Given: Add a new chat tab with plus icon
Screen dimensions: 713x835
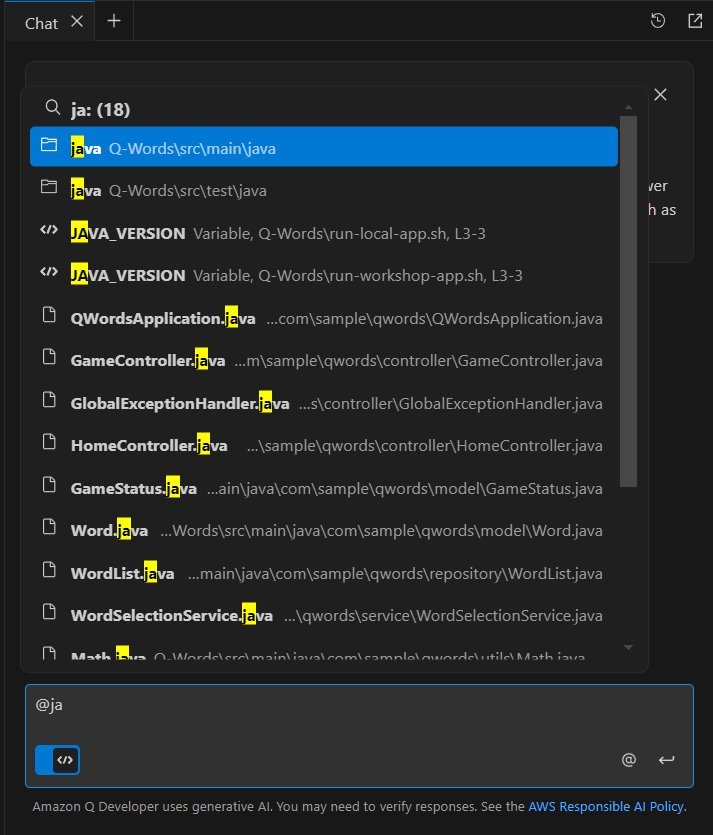Looking at the screenshot, I should [114, 21].
